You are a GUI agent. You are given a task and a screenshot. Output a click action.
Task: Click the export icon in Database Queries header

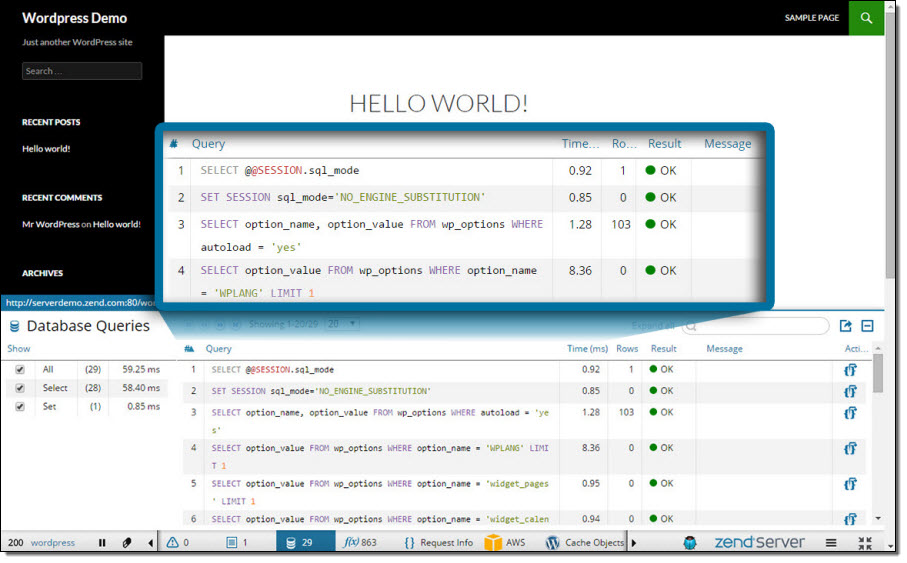(x=845, y=326)
